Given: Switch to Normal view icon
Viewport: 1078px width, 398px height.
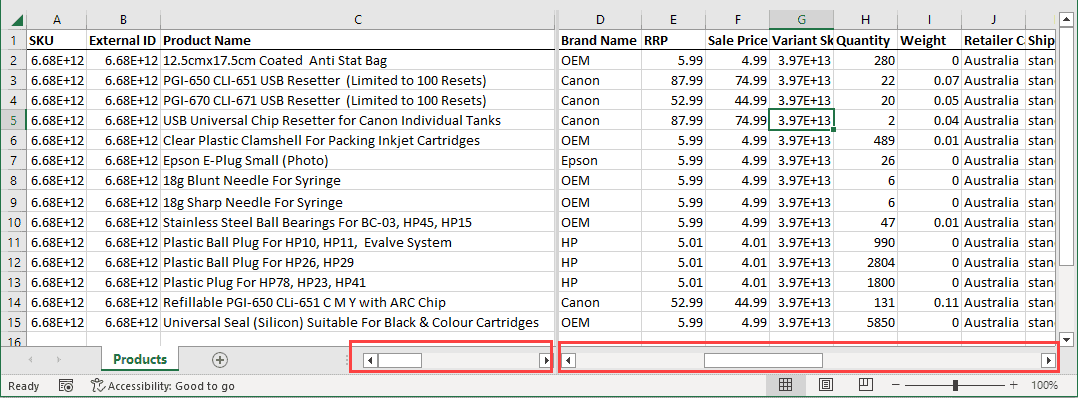Looking at the screenshot, I should tap(786, 386).
